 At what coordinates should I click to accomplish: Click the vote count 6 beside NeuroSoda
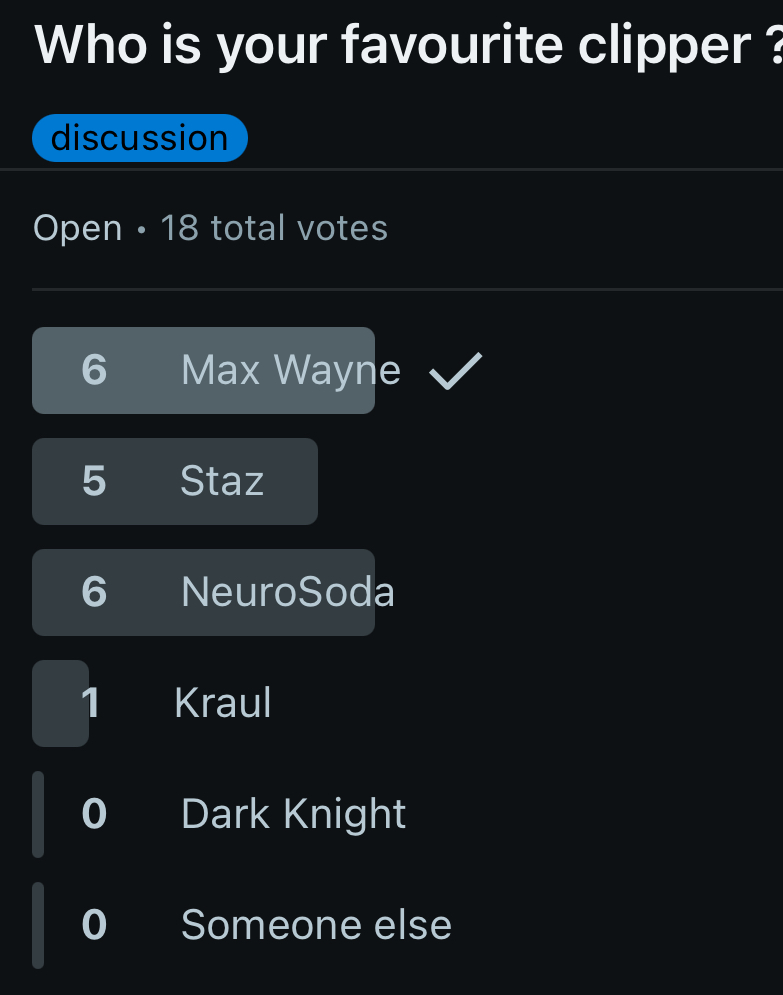click(x=93, y=592)
